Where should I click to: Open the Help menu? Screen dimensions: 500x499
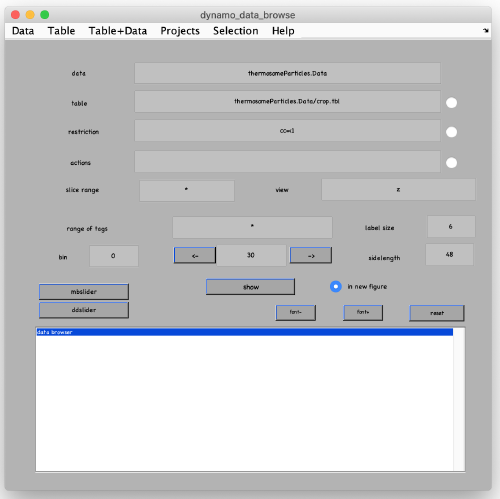pyautogui.click(x=283, y=31)
